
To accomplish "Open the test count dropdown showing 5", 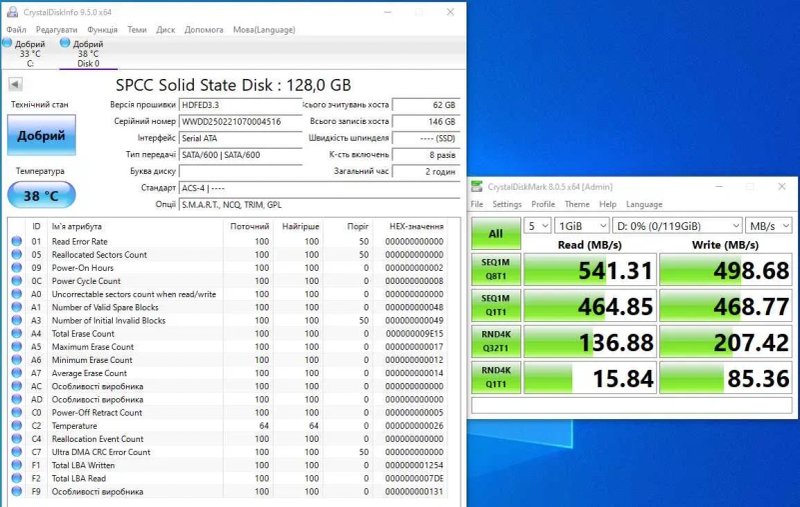I will (x=537, y=226).
